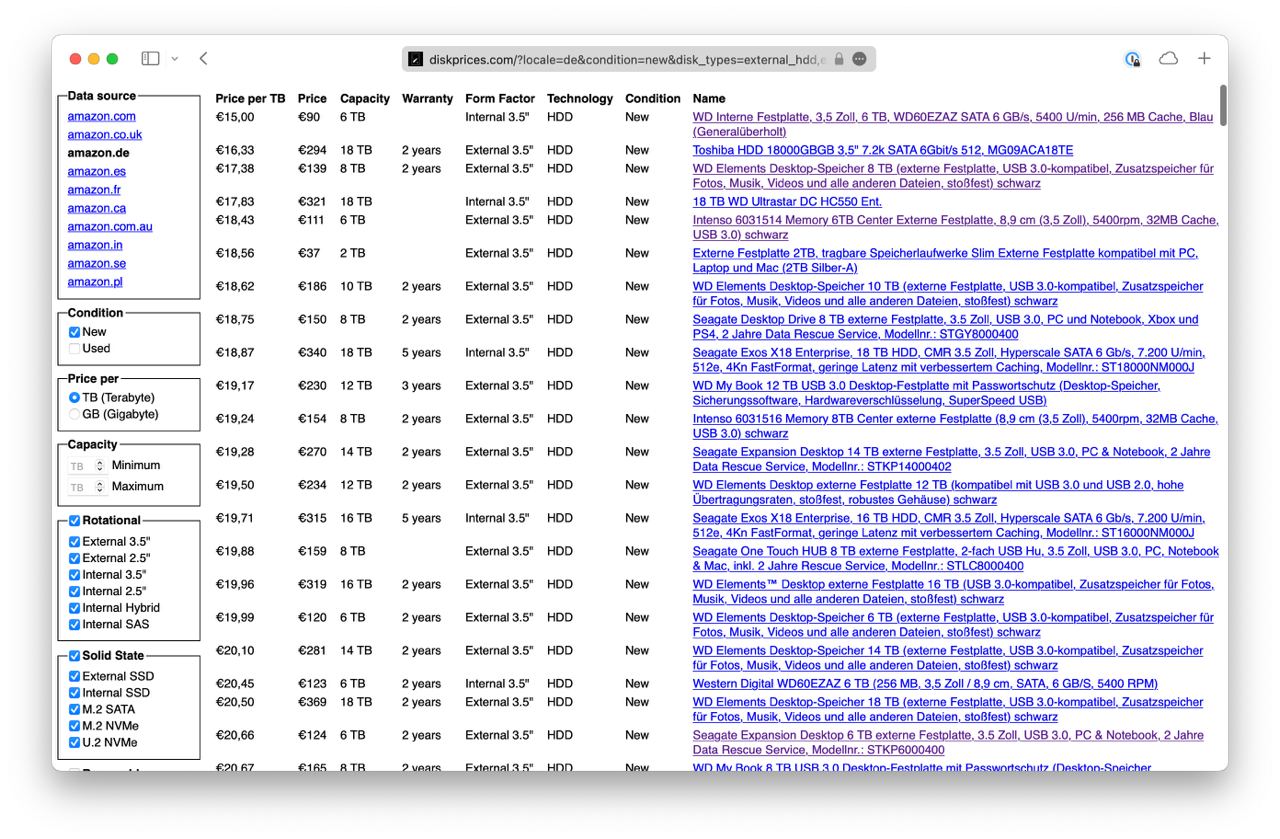Uncheck the External 3.5" checkbox
The image size is (1280, 839).
pyautogui.click(x=74, y=541)
